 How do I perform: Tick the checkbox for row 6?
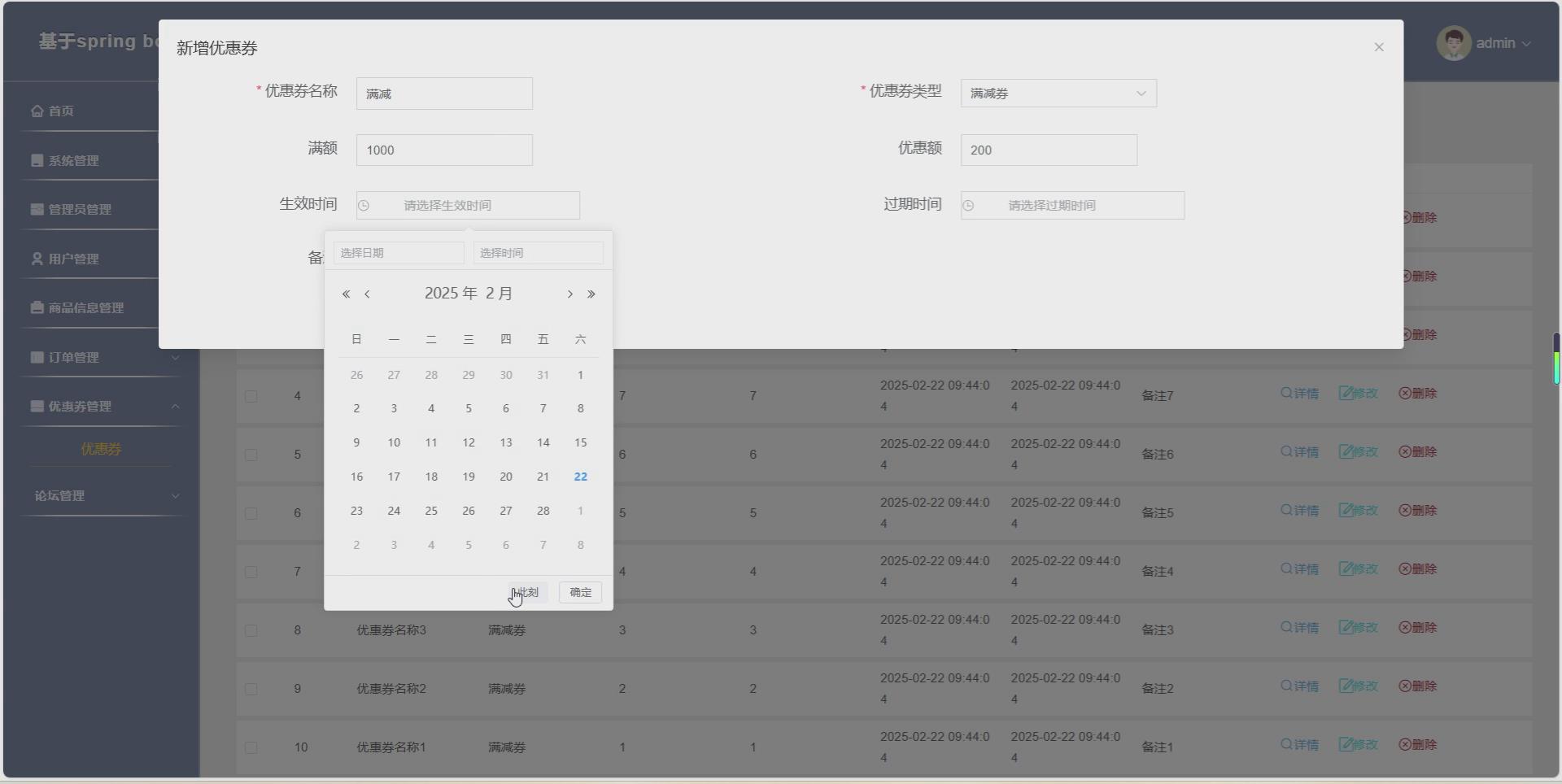[x=251, y=513]
